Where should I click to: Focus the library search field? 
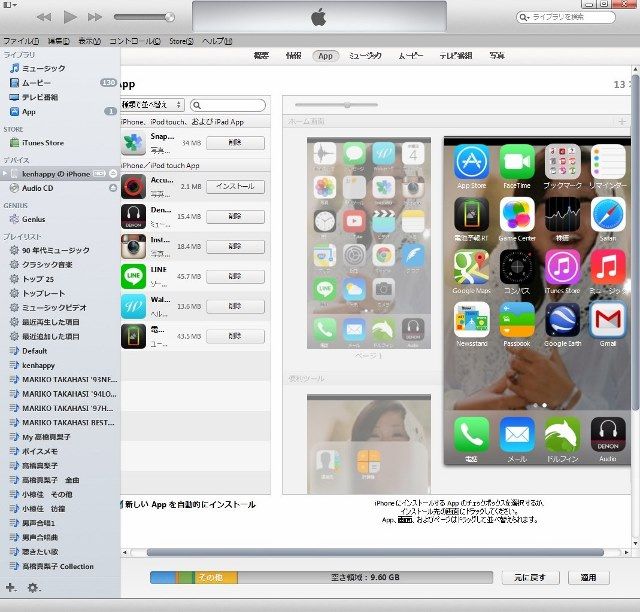[566, 17]
